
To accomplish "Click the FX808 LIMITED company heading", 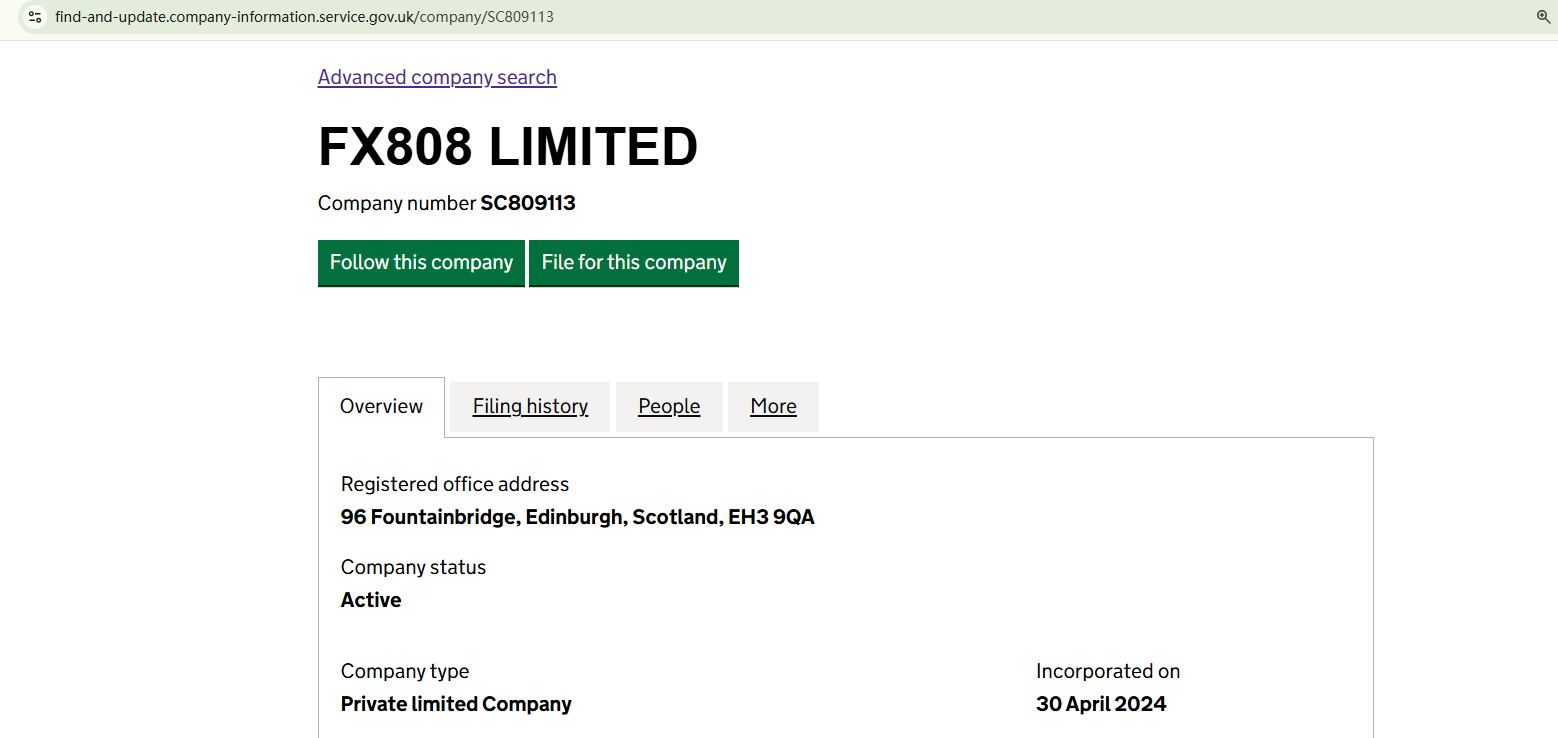I will [x=508, y=147].
